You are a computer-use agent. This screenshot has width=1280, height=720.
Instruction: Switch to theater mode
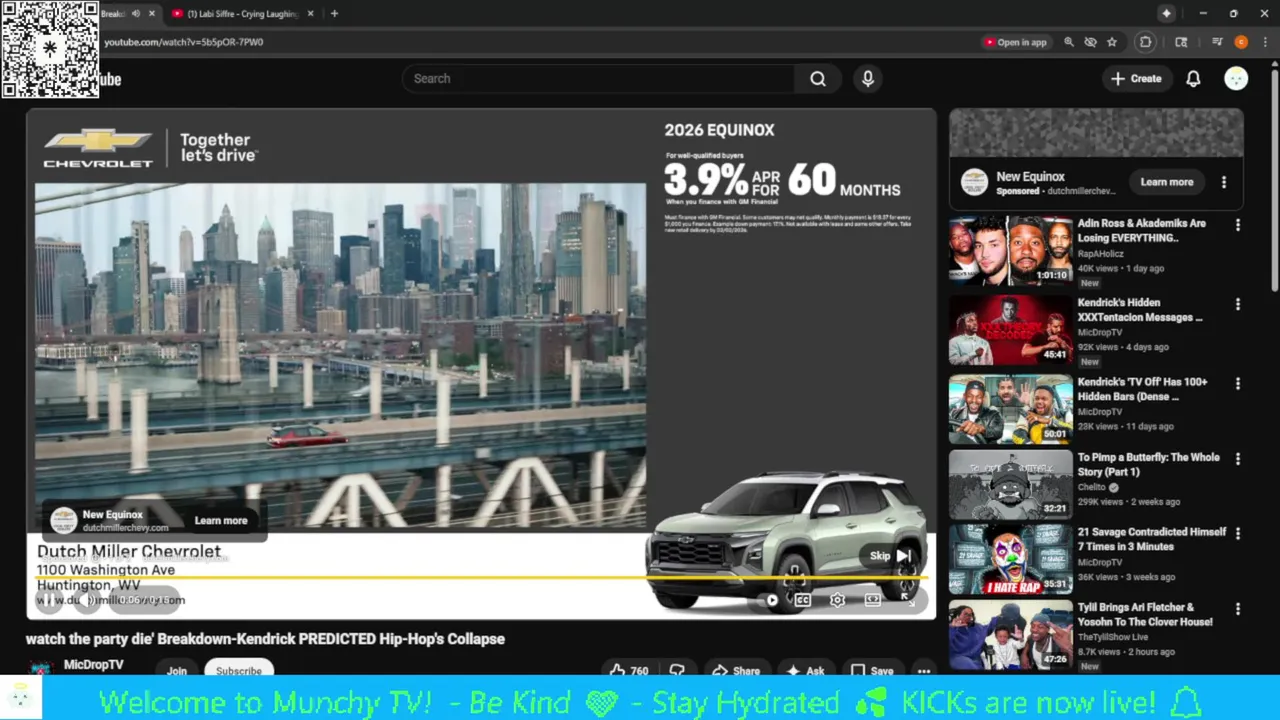pos(872,600)
